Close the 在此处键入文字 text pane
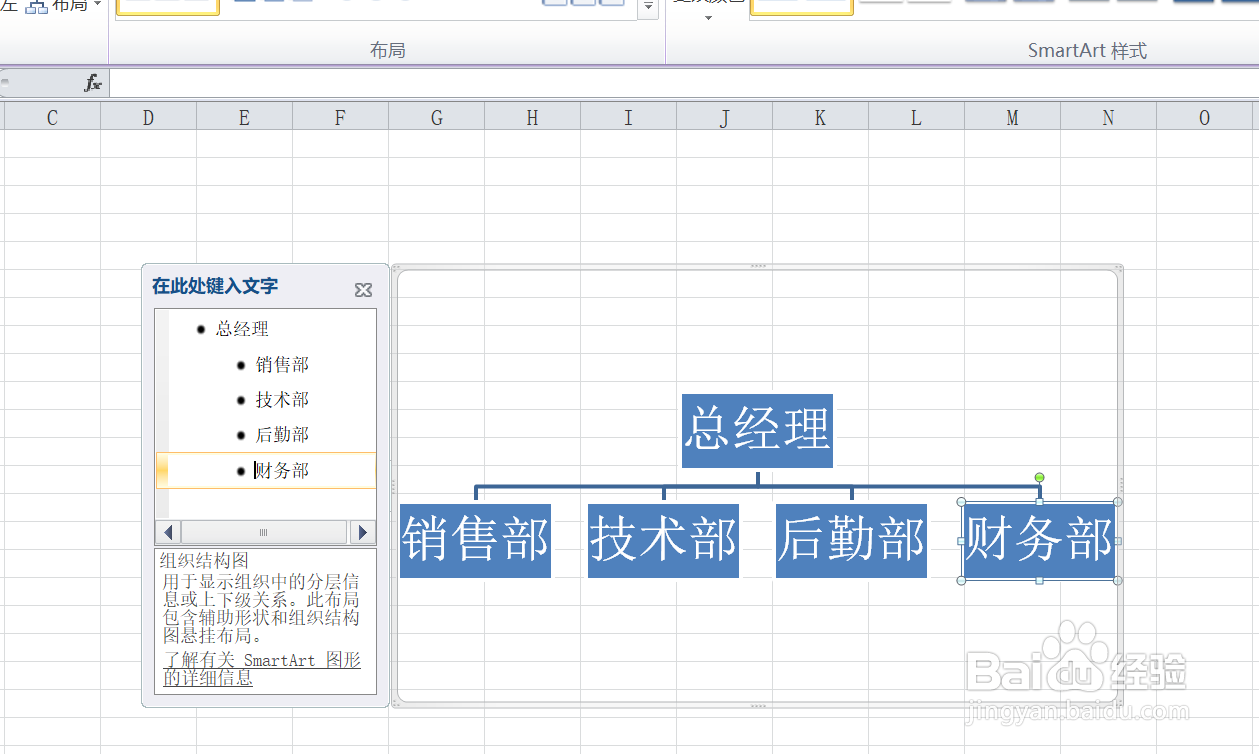Screen dimensions: 1259x754 363,290
